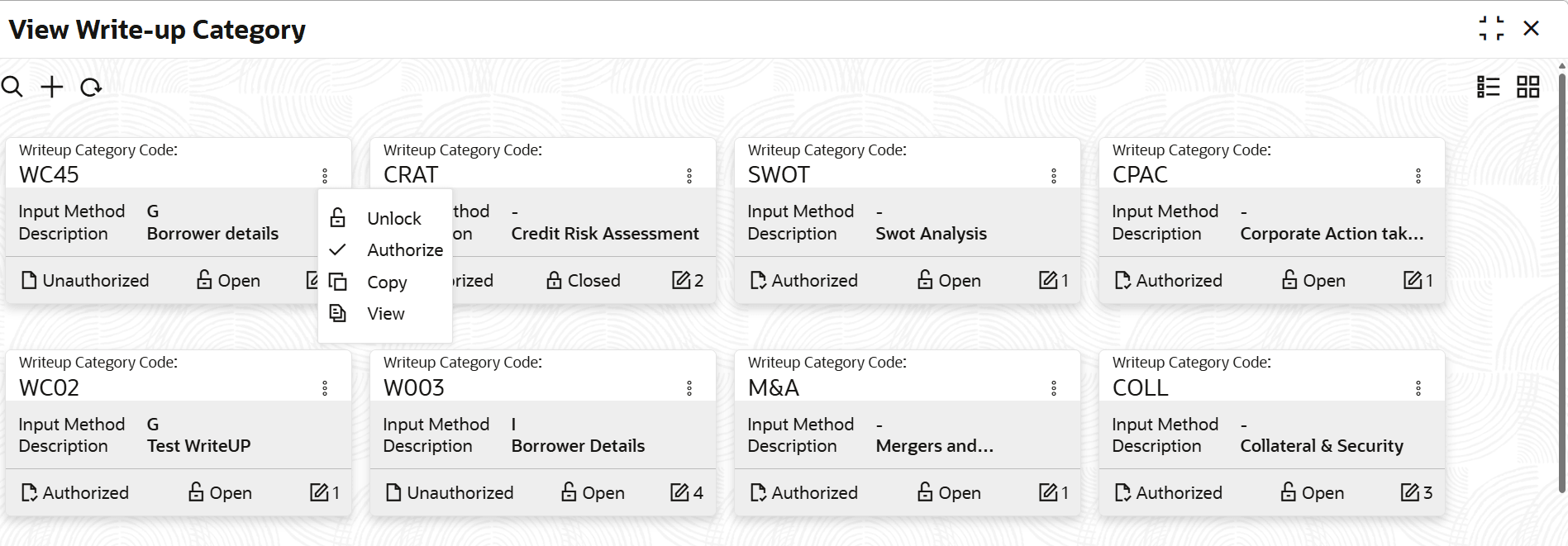1568x546 pixels.
Task: Click the Copy icon for WC45 category
Action: click(337, 282)
